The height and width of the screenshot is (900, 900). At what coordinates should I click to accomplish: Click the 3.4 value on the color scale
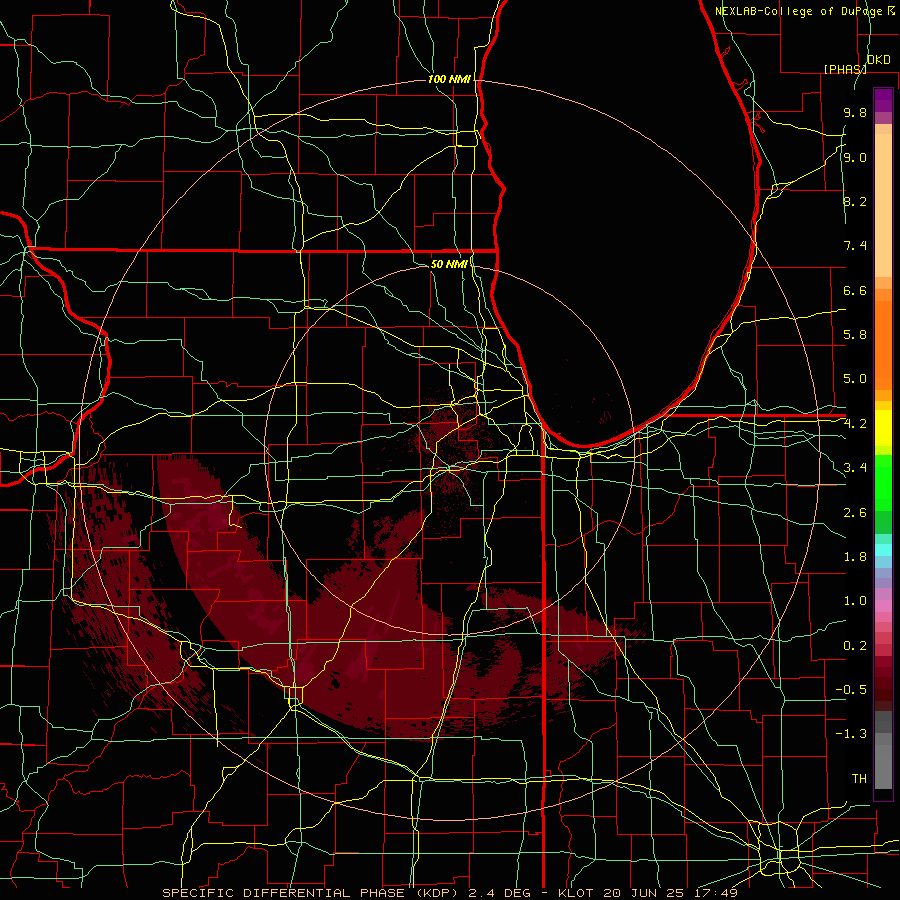855,468
